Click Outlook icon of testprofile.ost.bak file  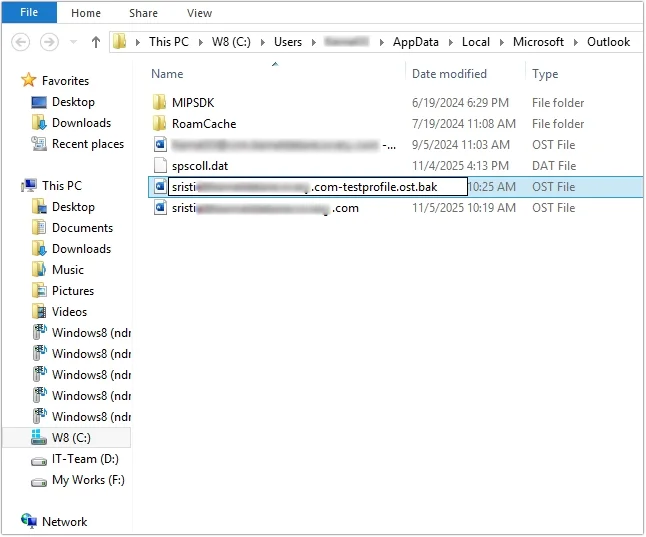pos(160,186)
